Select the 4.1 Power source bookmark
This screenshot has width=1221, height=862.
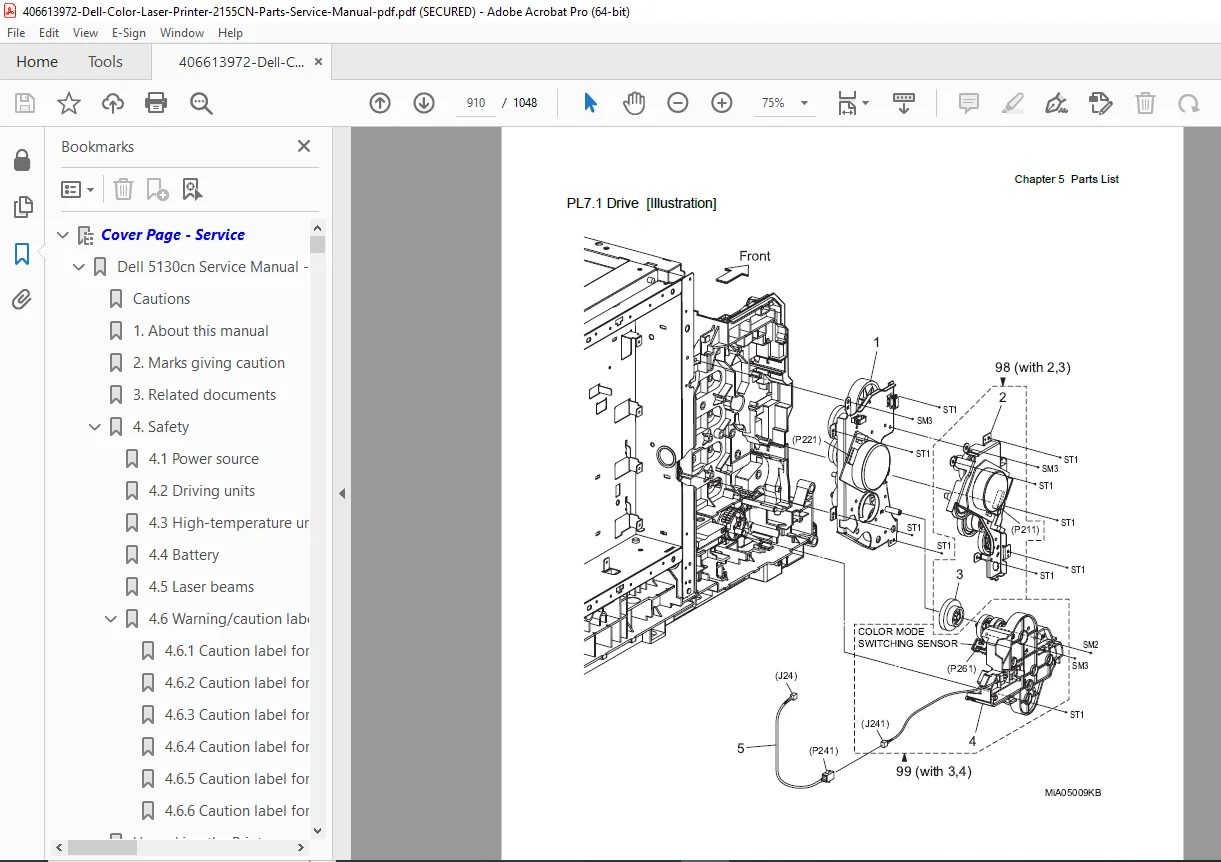[x=204, y=459]
